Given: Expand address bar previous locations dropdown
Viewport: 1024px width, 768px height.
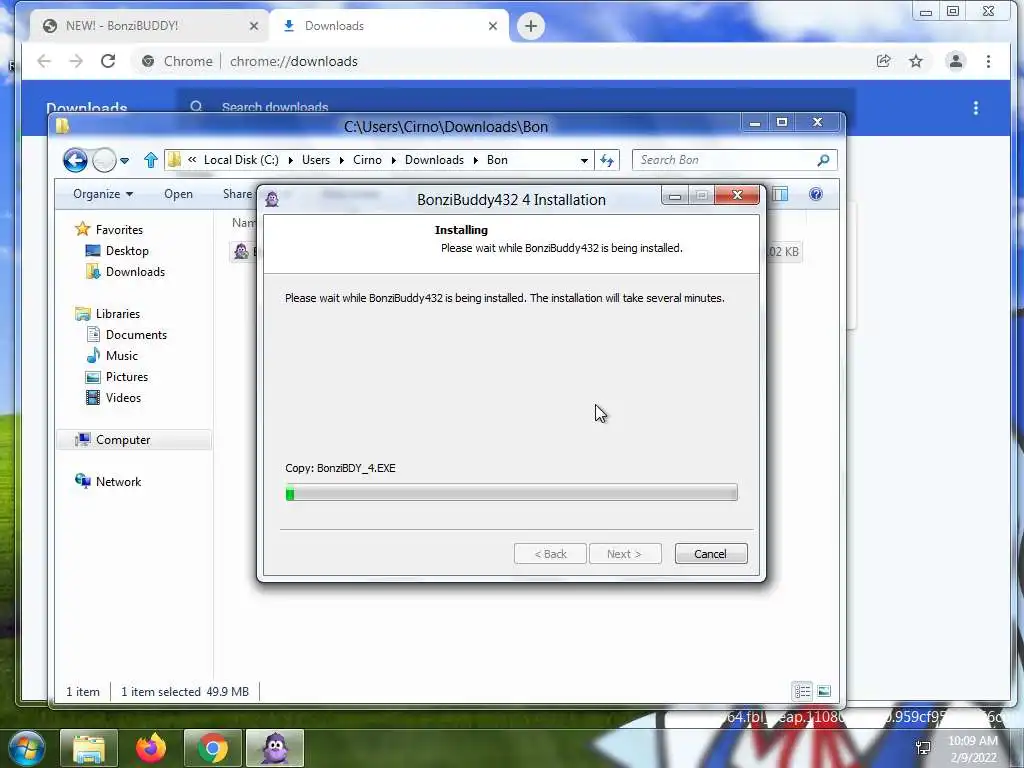Looking at the screenshot, I should pos(584,160).
